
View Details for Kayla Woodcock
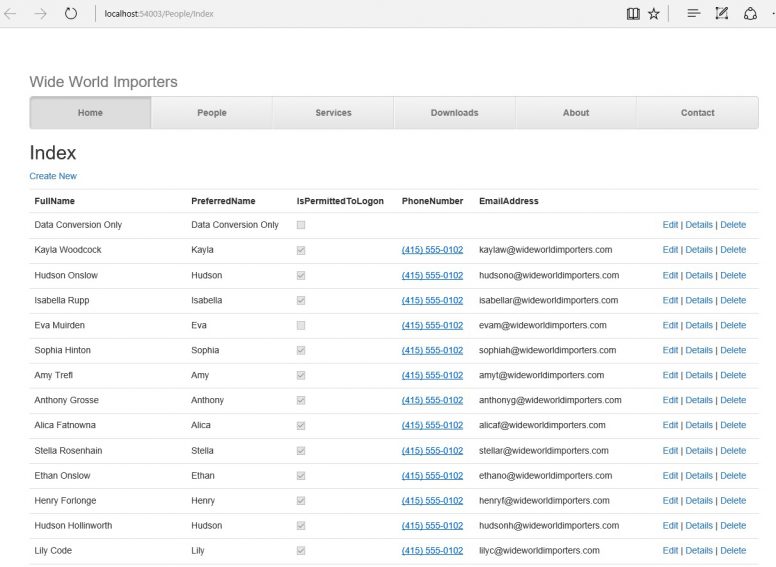click(x=699, y=250)
